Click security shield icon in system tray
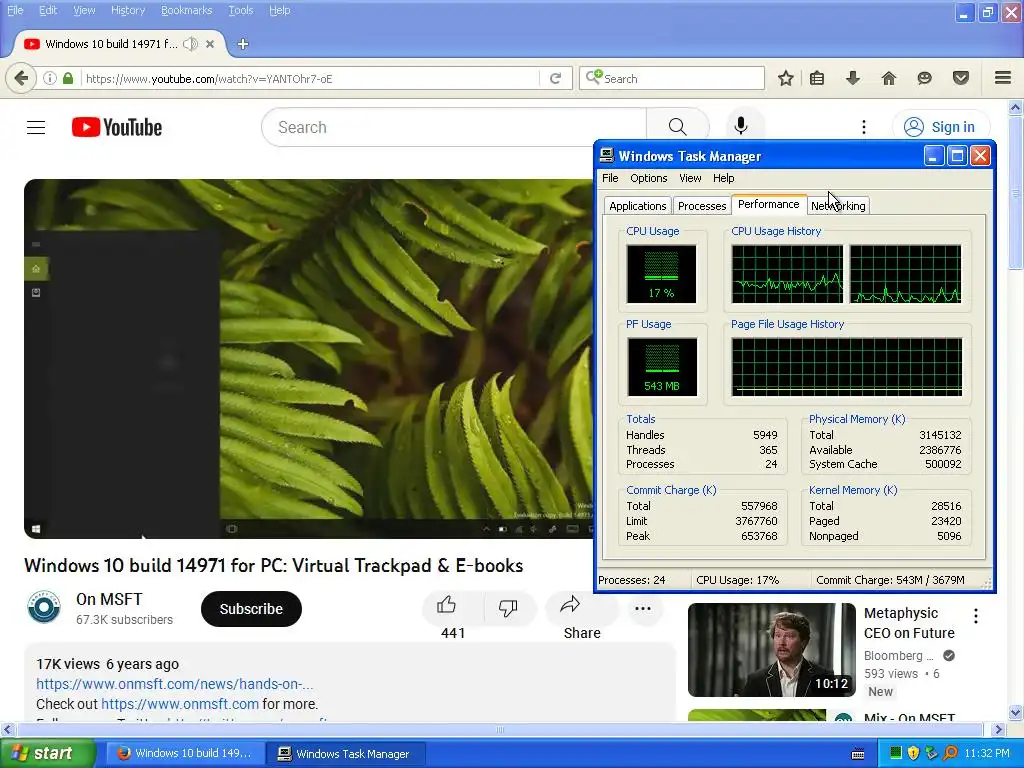 point(913,753)
